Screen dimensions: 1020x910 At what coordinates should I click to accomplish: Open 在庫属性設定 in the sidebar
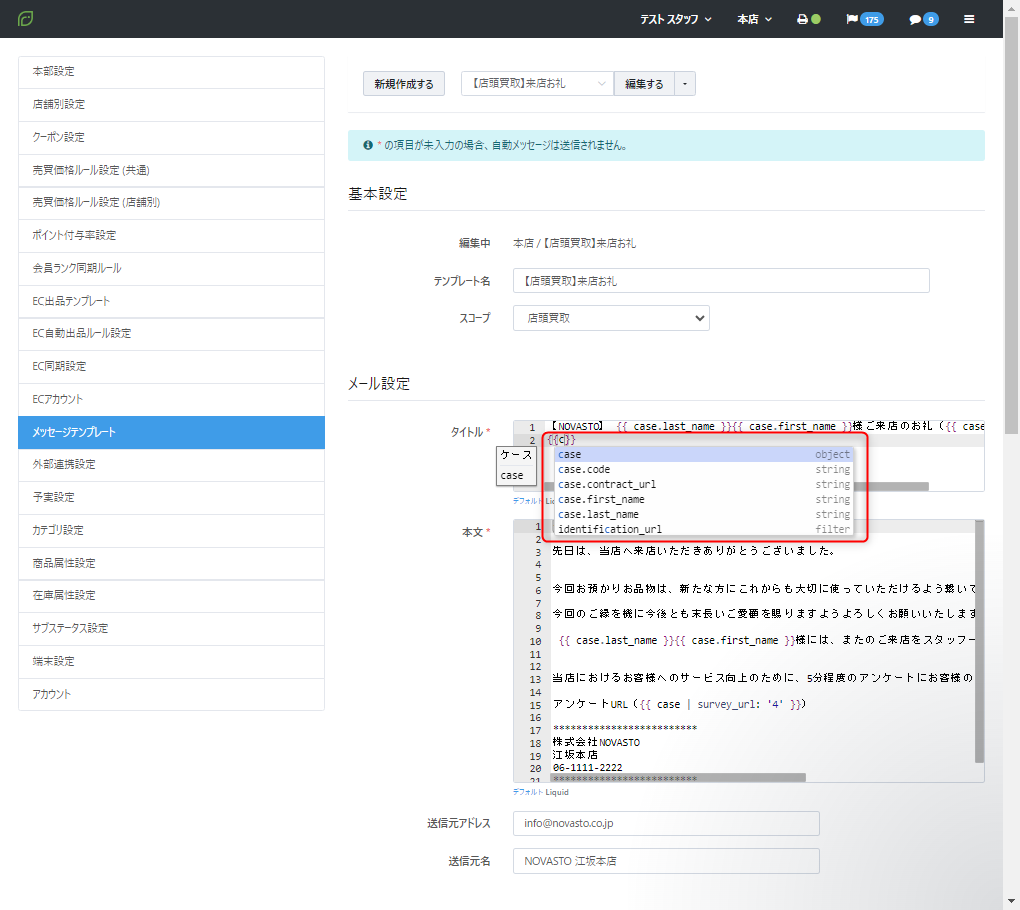(x=171, y=596)
